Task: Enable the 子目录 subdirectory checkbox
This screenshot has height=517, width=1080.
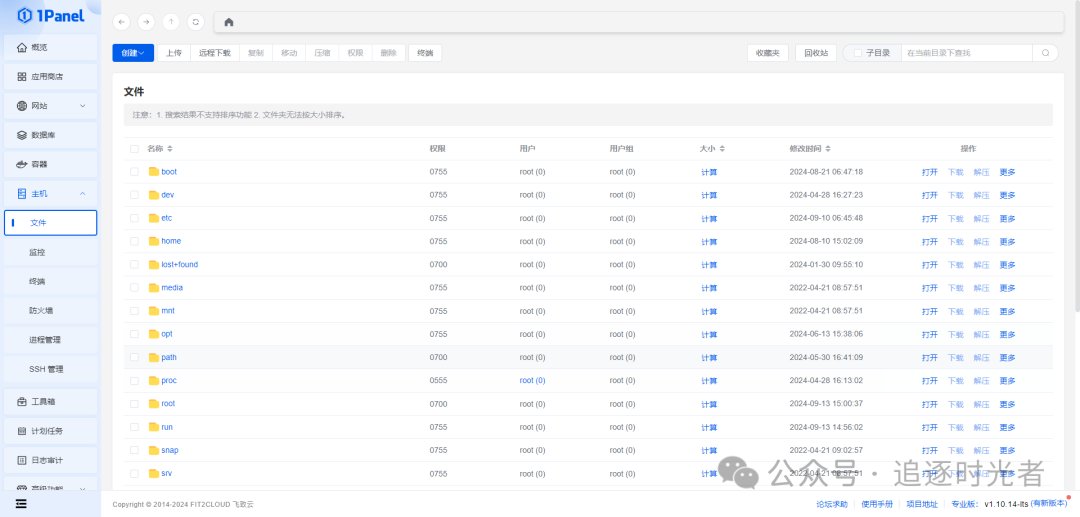Action: point(857,53)
